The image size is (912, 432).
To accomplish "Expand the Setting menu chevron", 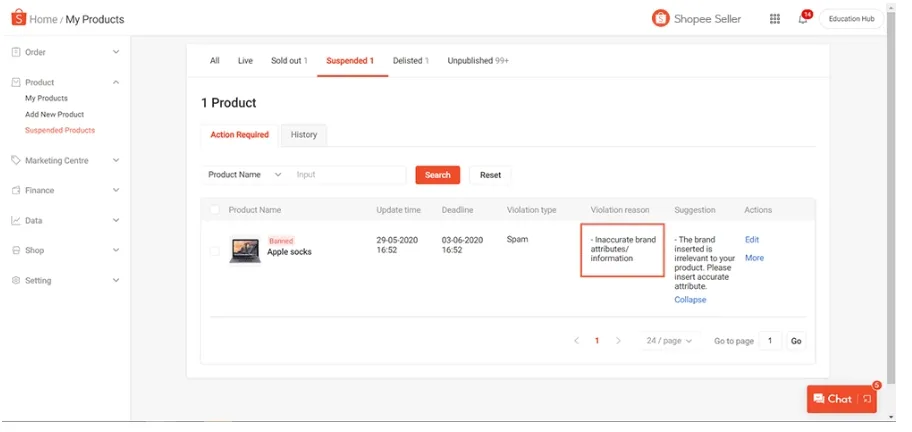I will (116, 280).
